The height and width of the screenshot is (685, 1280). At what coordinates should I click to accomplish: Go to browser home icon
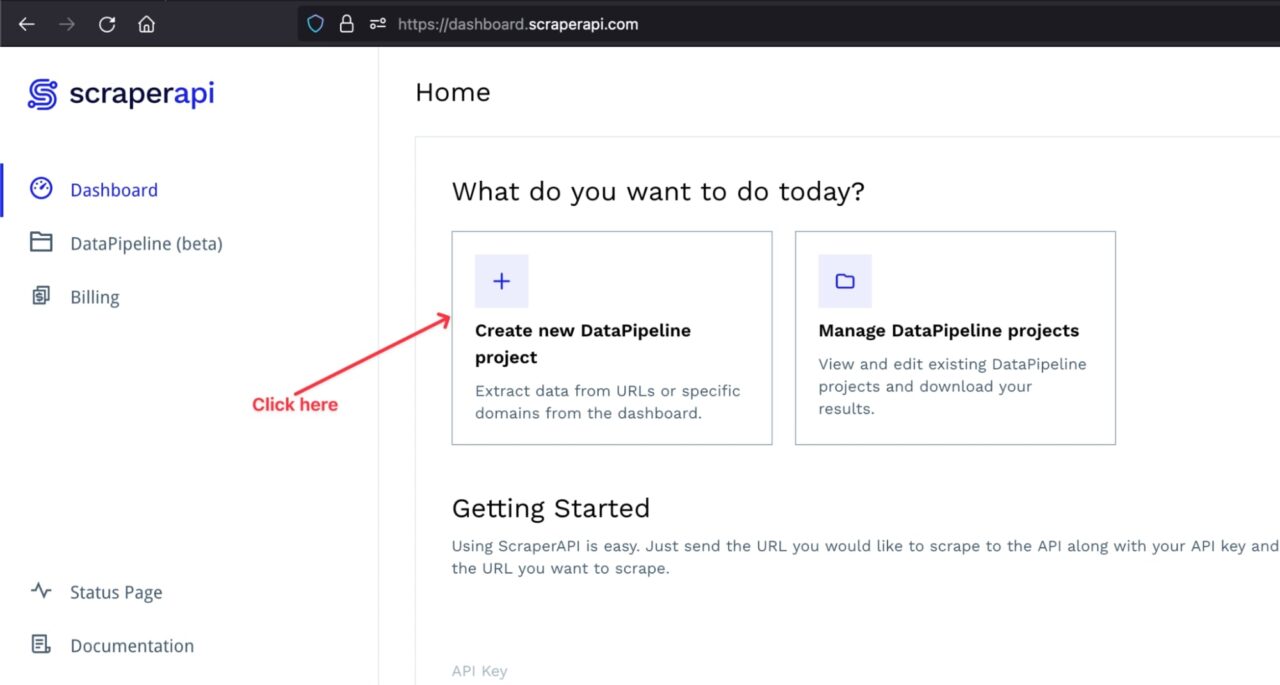click(x=147, y=24)
